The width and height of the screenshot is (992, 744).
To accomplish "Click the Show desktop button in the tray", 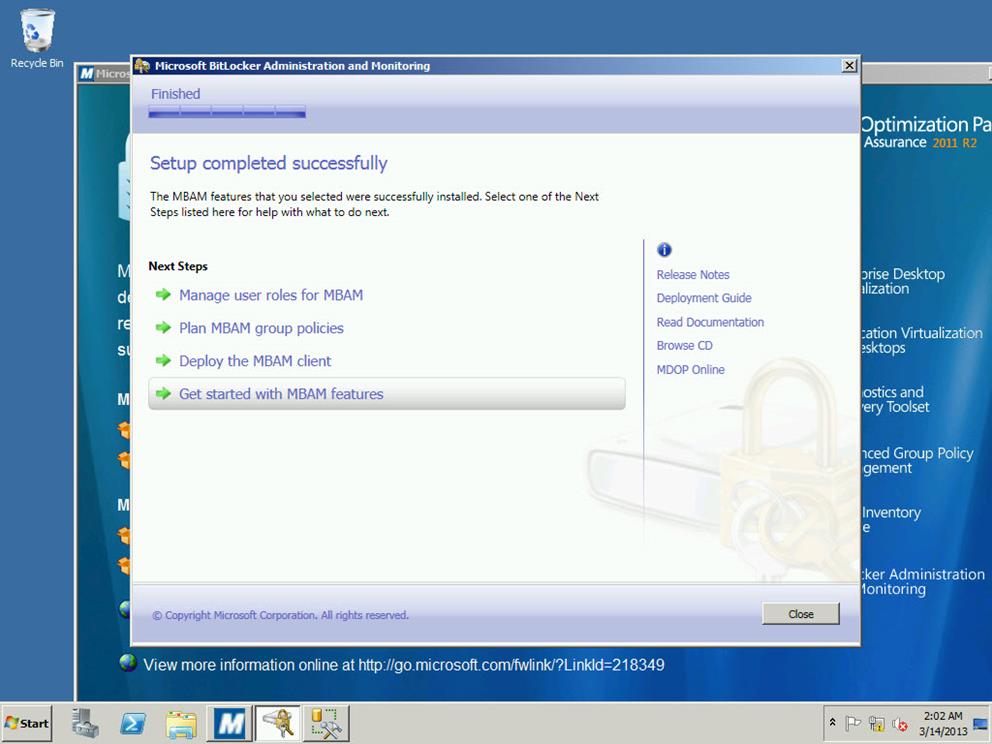I will 982,723.
